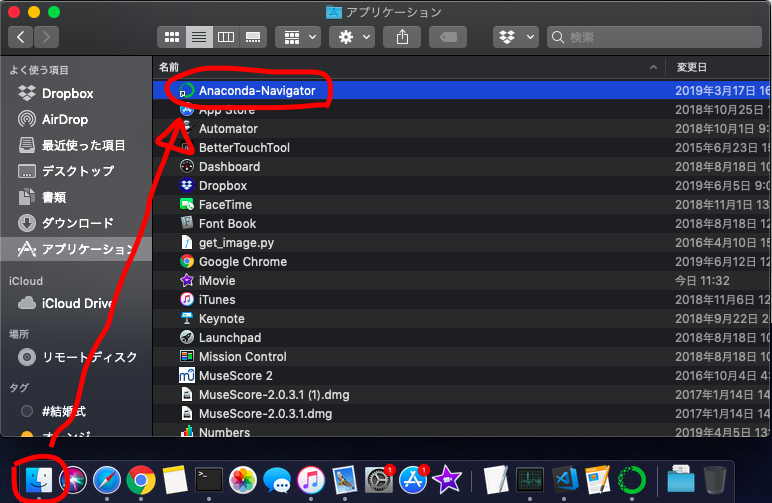Open Safari in the Dock
772x503 pixels.
click(107, 480)
